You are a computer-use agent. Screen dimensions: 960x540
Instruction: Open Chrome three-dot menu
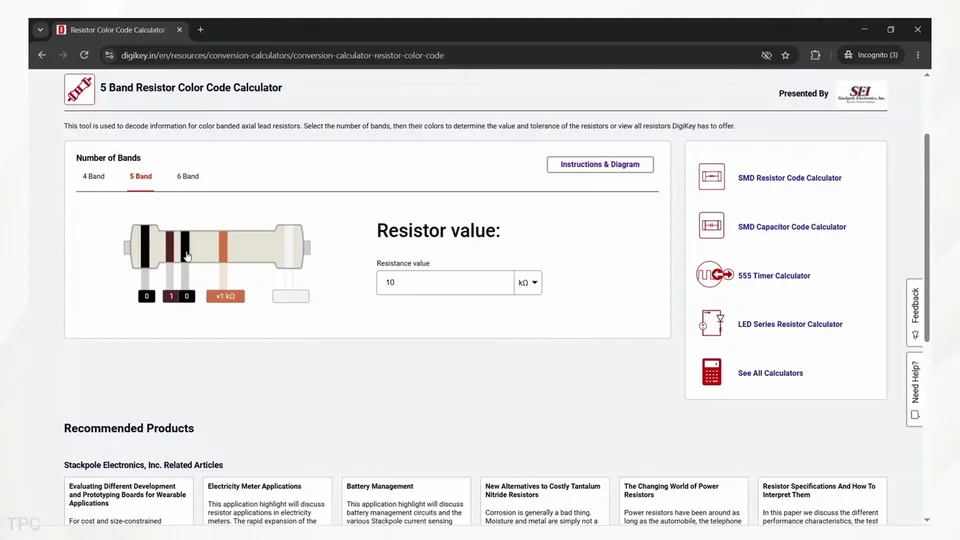pyautogui.click(x=918, y=55)
